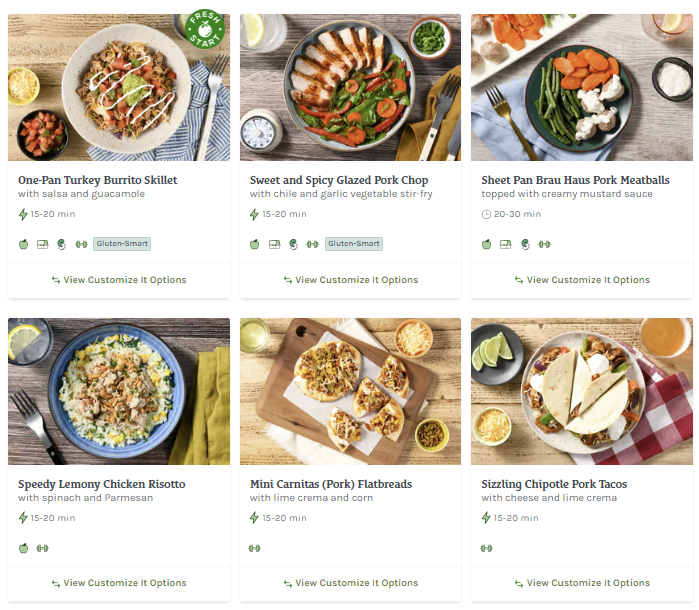Expand Customize It Options for Mini Carnitas Flatbreads
The width and height of the screenshot is (699, 610).
[x=350, y=583]
